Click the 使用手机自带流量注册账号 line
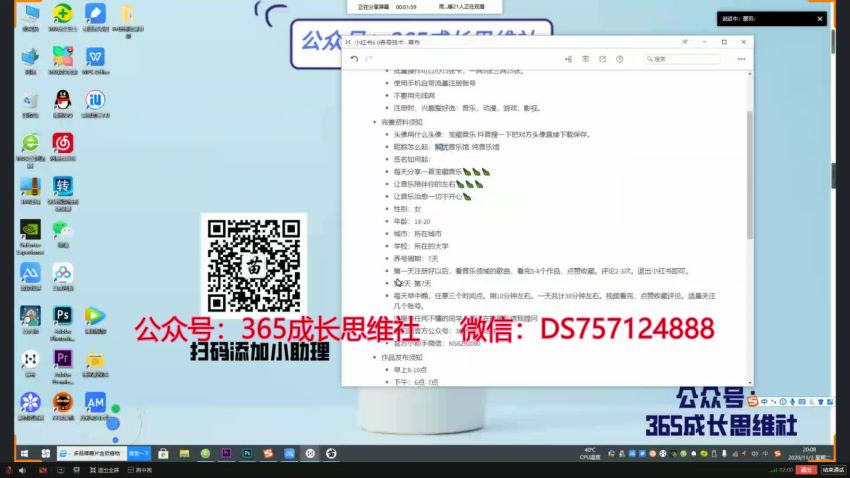Screen dimensions: 850x478 (434, 83)
